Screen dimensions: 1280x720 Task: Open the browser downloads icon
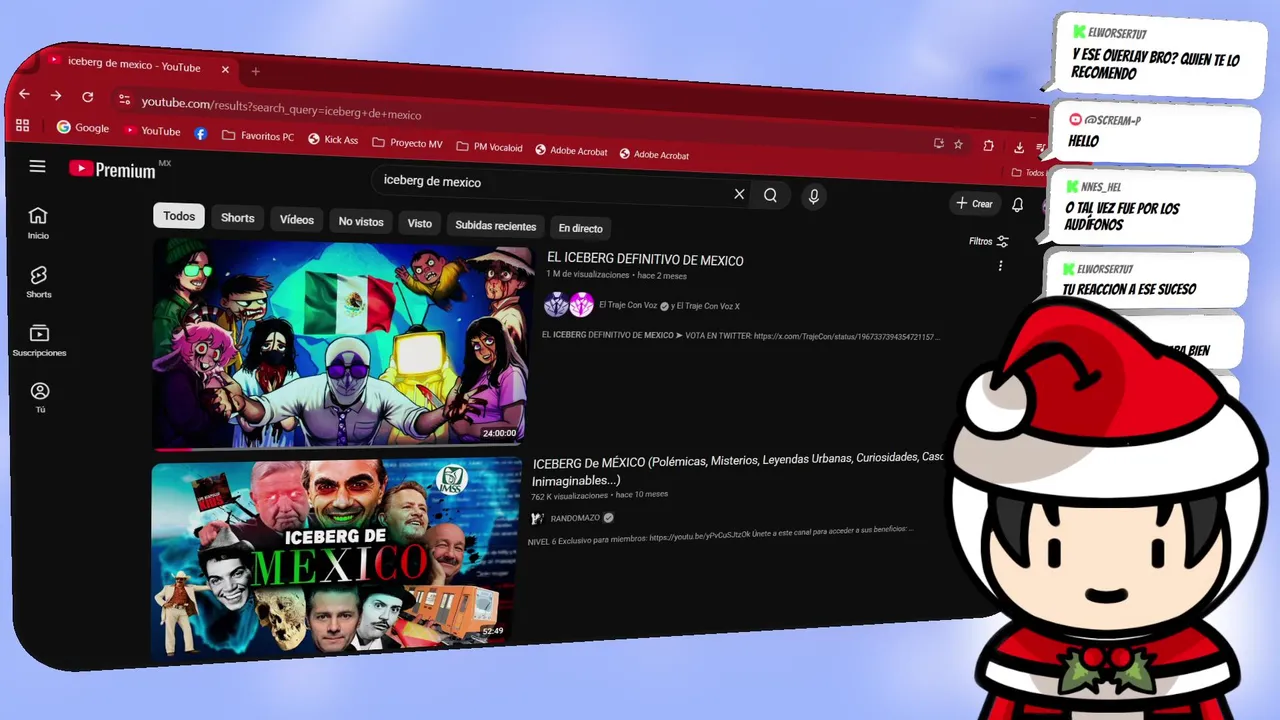1018,147
